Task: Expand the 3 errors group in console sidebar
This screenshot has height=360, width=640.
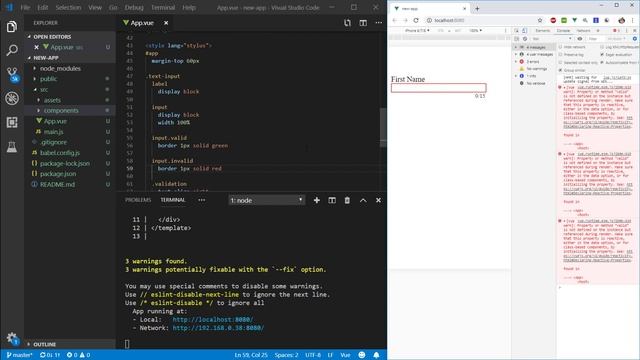Action: (516, 62)
